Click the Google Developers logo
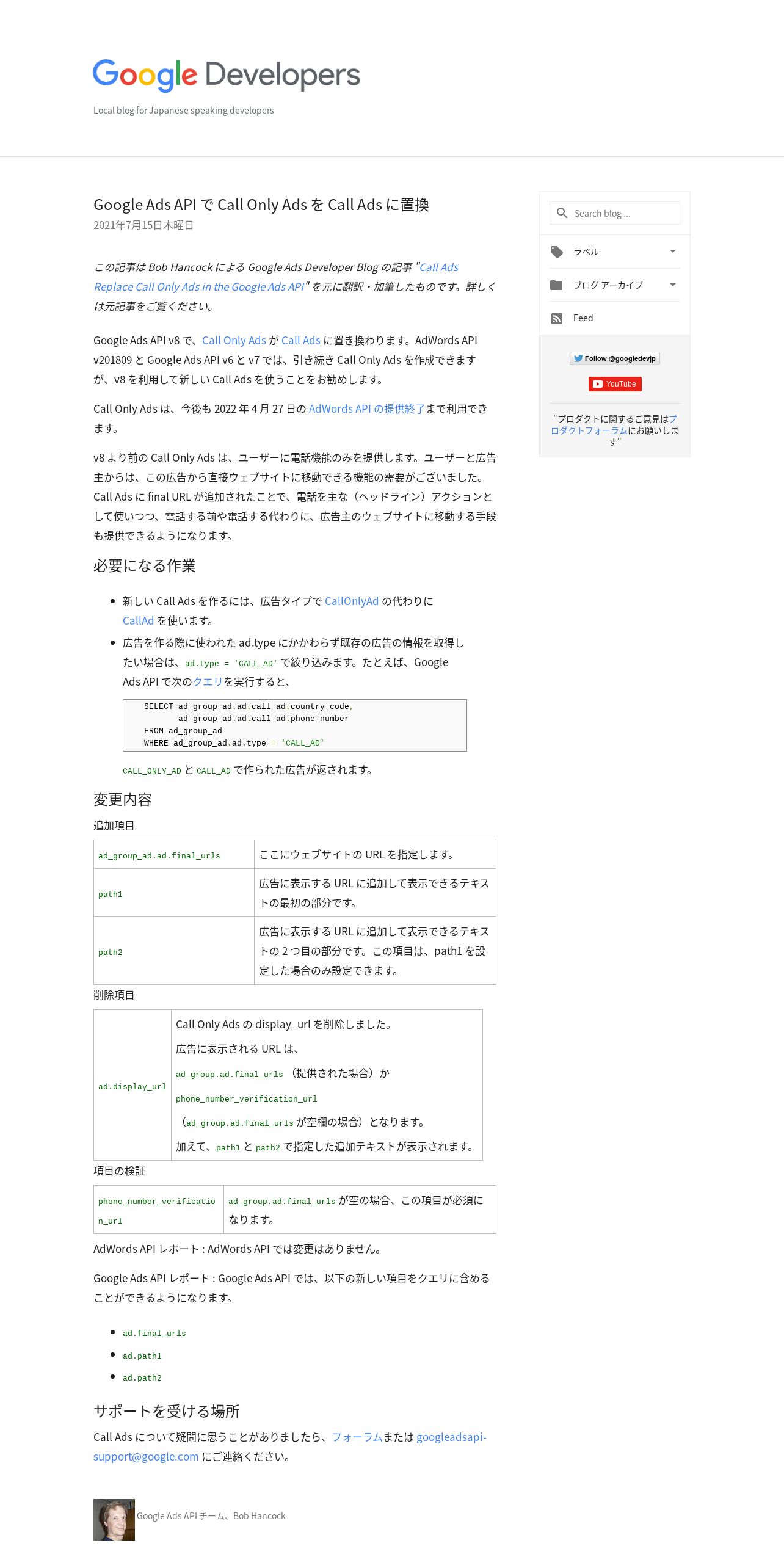The image size is (784, 1568). [227, 76]
